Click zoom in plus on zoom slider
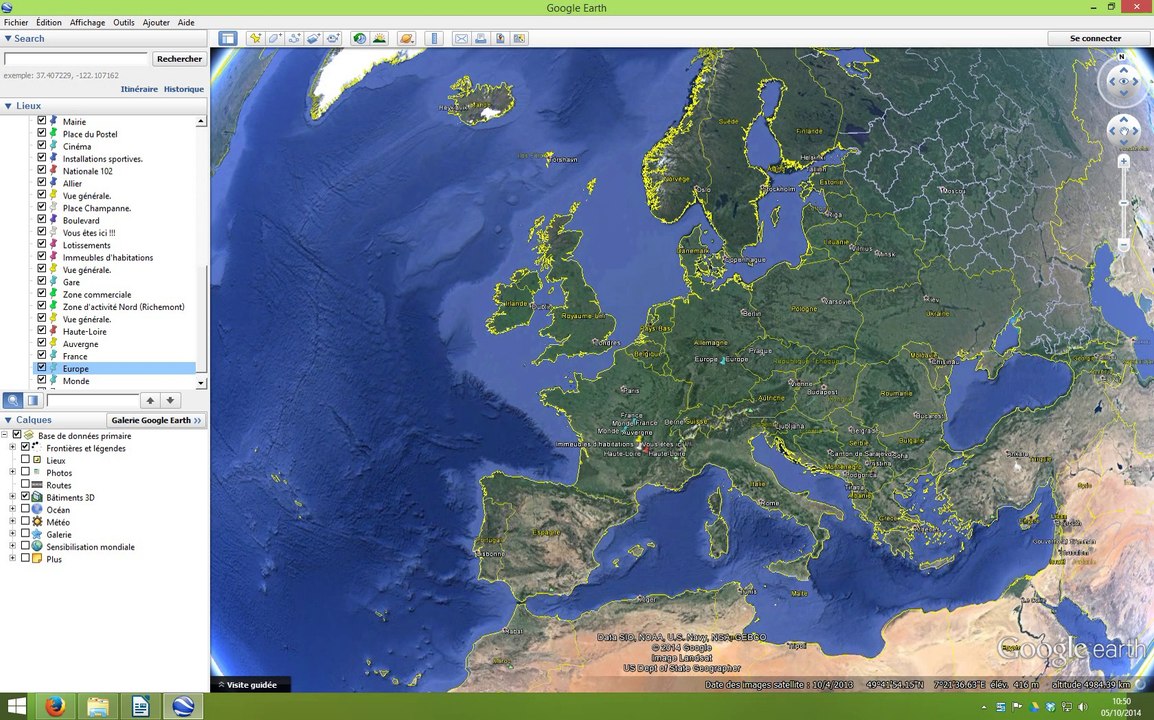Screen dimensions: 1154x720 click(x=1124, y=160)
